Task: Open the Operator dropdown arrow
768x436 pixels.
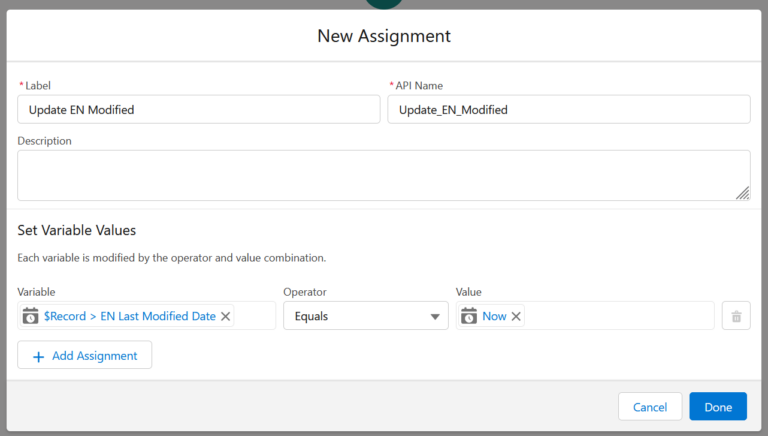Action: [x=435, y=316]
